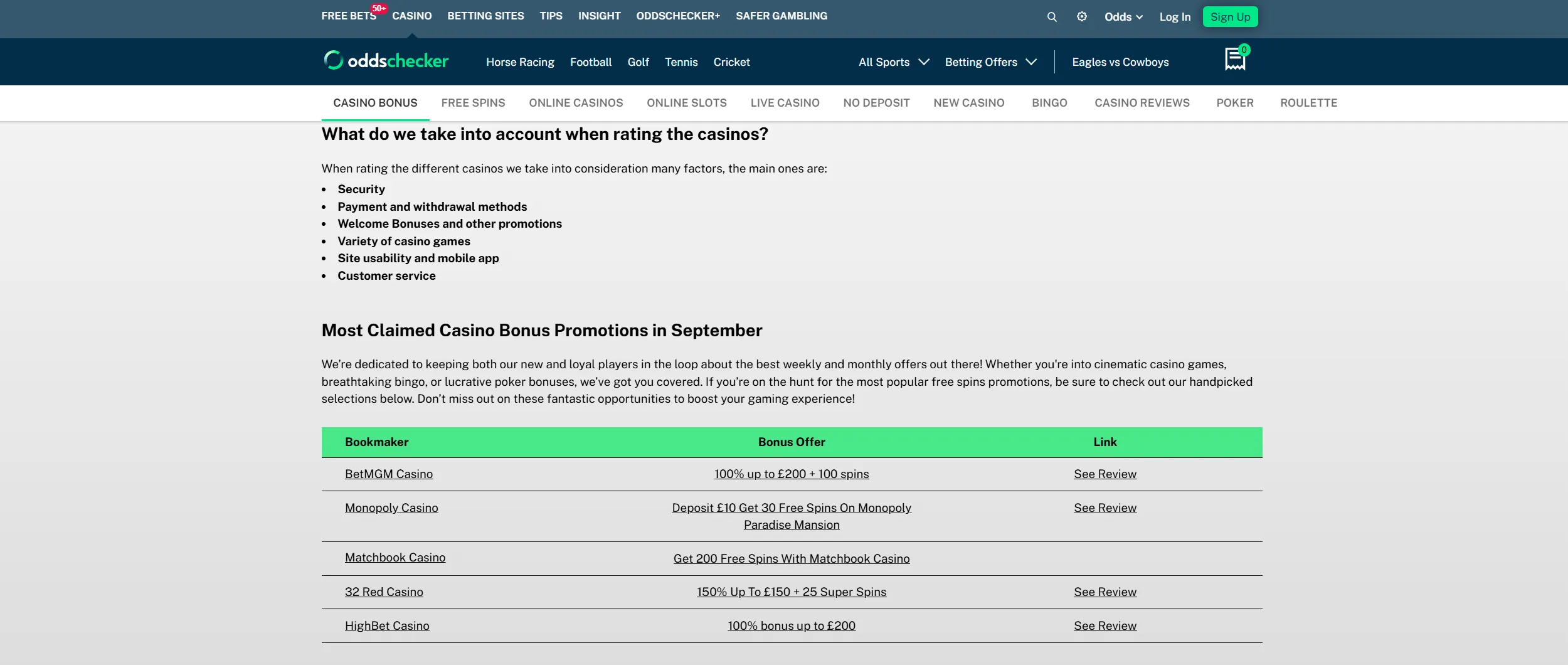Open the Oddschecker+ menu item
The width and height of the screenshot is (1568, 665).
(678, 16)
